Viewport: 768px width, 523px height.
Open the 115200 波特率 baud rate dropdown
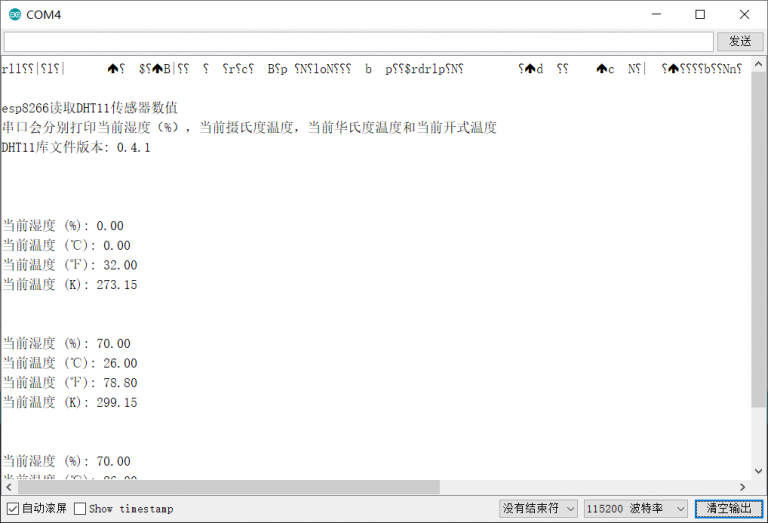click(635, 509)
